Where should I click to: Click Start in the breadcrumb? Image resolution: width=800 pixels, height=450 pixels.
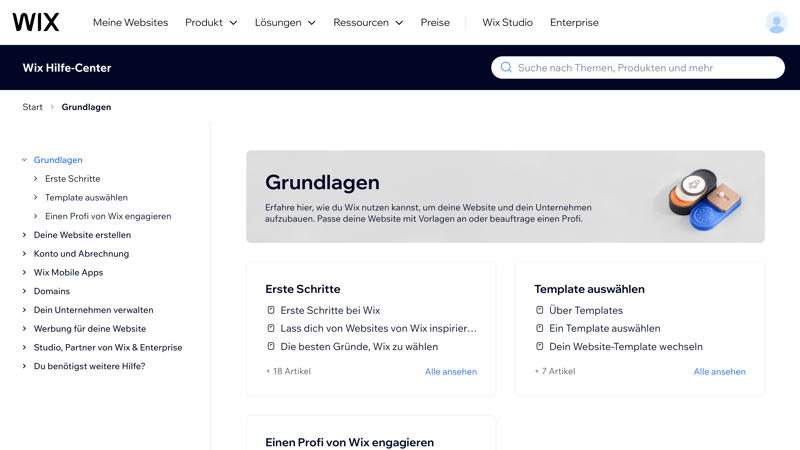coord(33,107)
